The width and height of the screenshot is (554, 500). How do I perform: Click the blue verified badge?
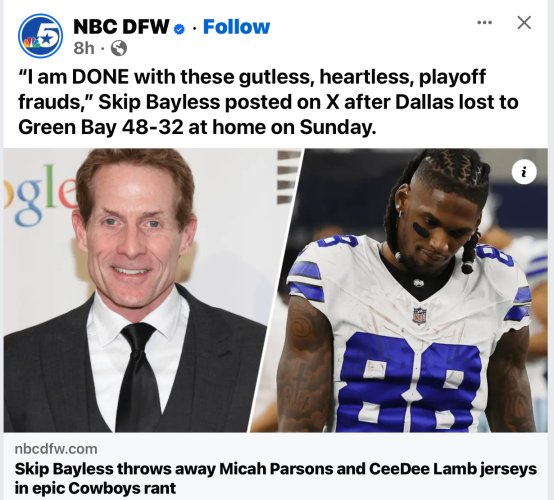(179, 29)
